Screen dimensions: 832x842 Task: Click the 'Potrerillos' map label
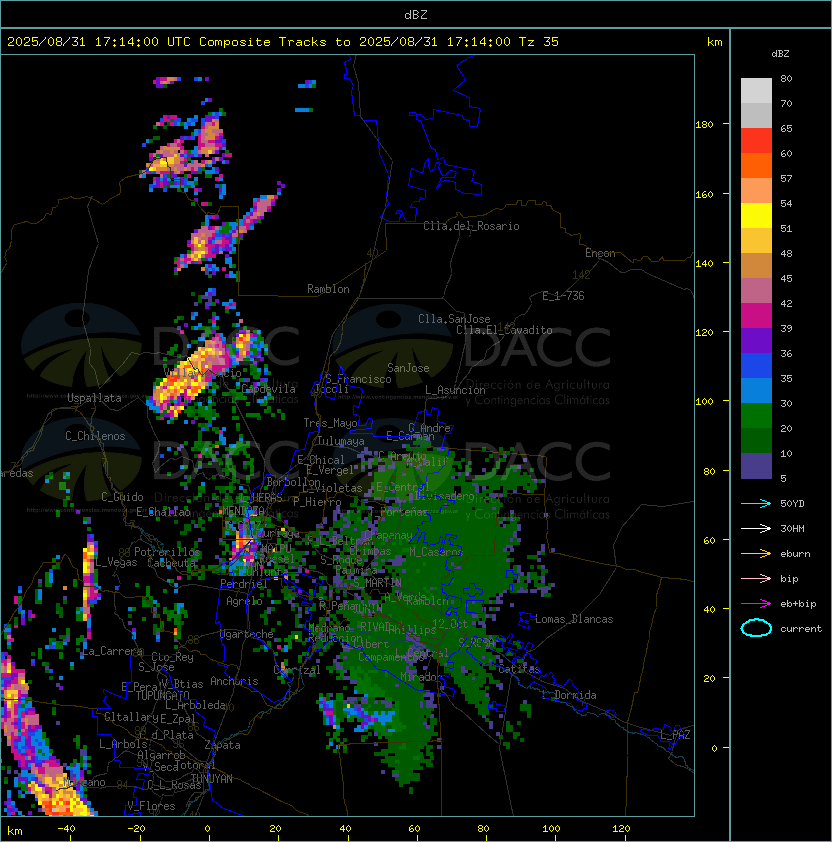[x=167, y=552]
